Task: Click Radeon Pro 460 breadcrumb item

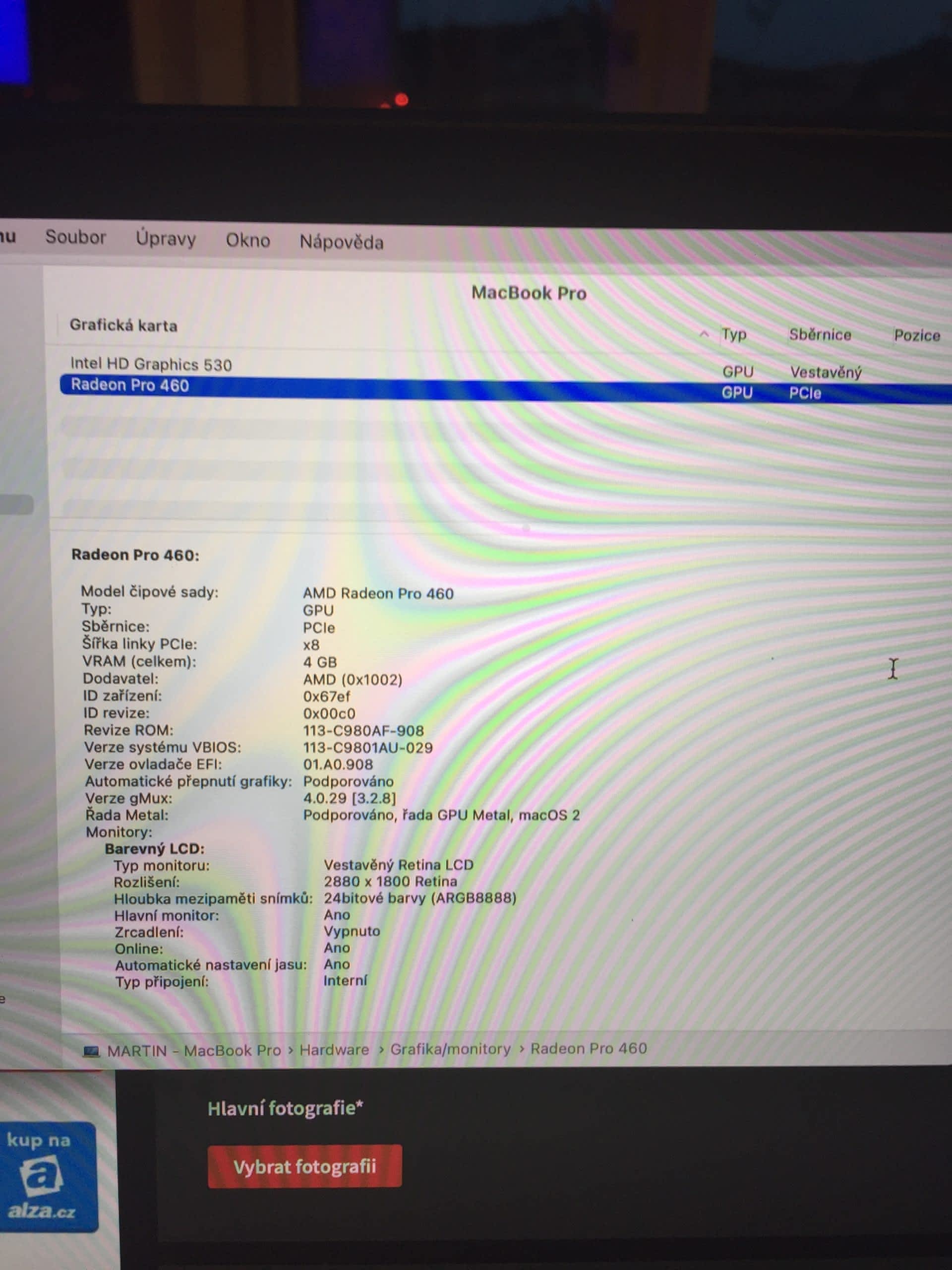Action: pyautogui.click(x=588, y=1048)
